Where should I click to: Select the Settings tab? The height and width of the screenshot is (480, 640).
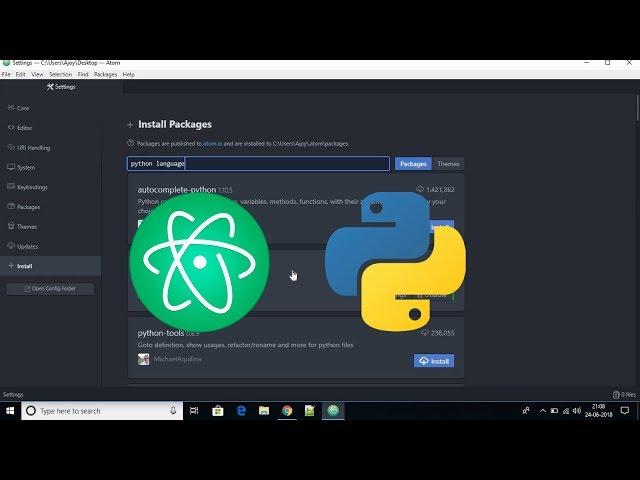[61, 87]
